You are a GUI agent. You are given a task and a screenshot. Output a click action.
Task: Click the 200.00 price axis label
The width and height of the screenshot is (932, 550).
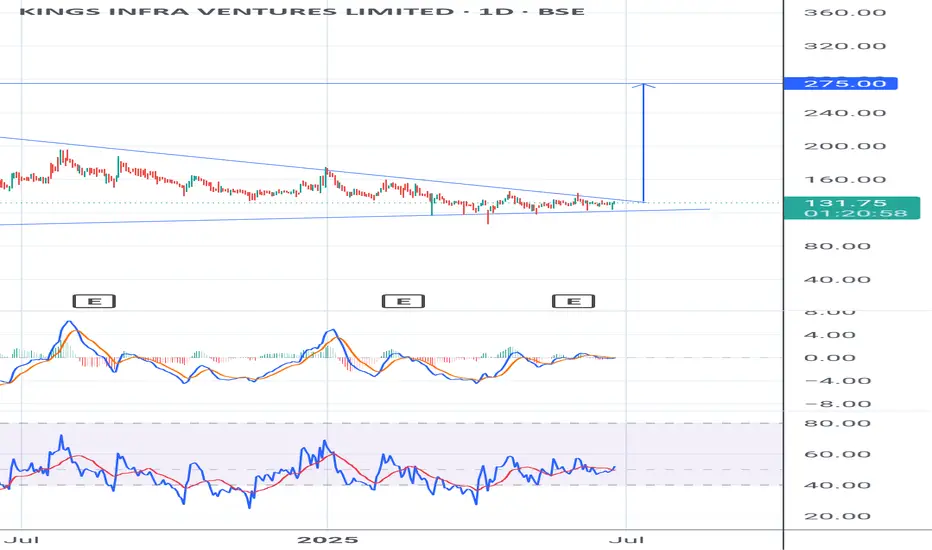click(845, 146)
